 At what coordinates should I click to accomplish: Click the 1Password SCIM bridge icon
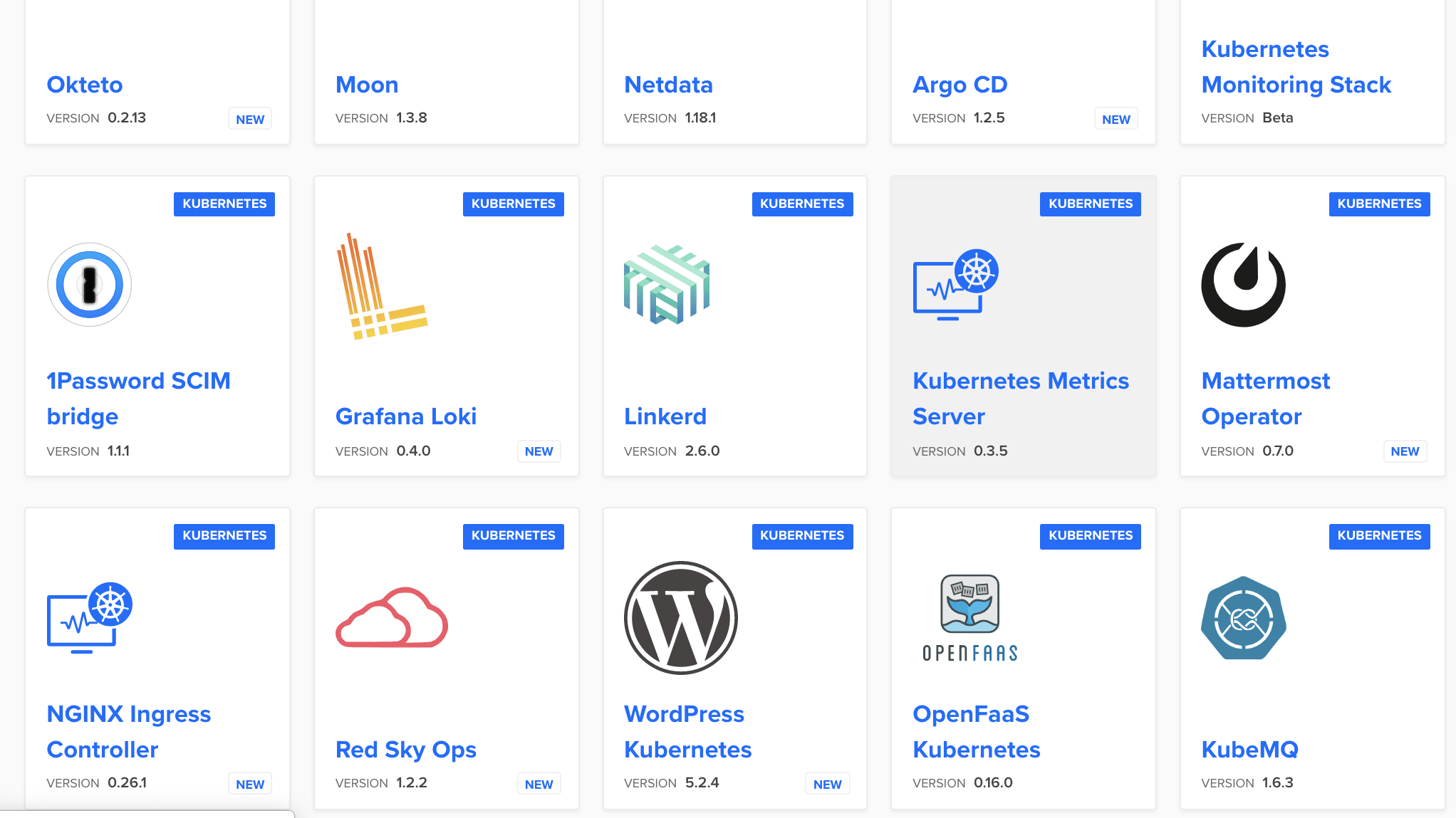pyautogui.click(x=89, y=284)
